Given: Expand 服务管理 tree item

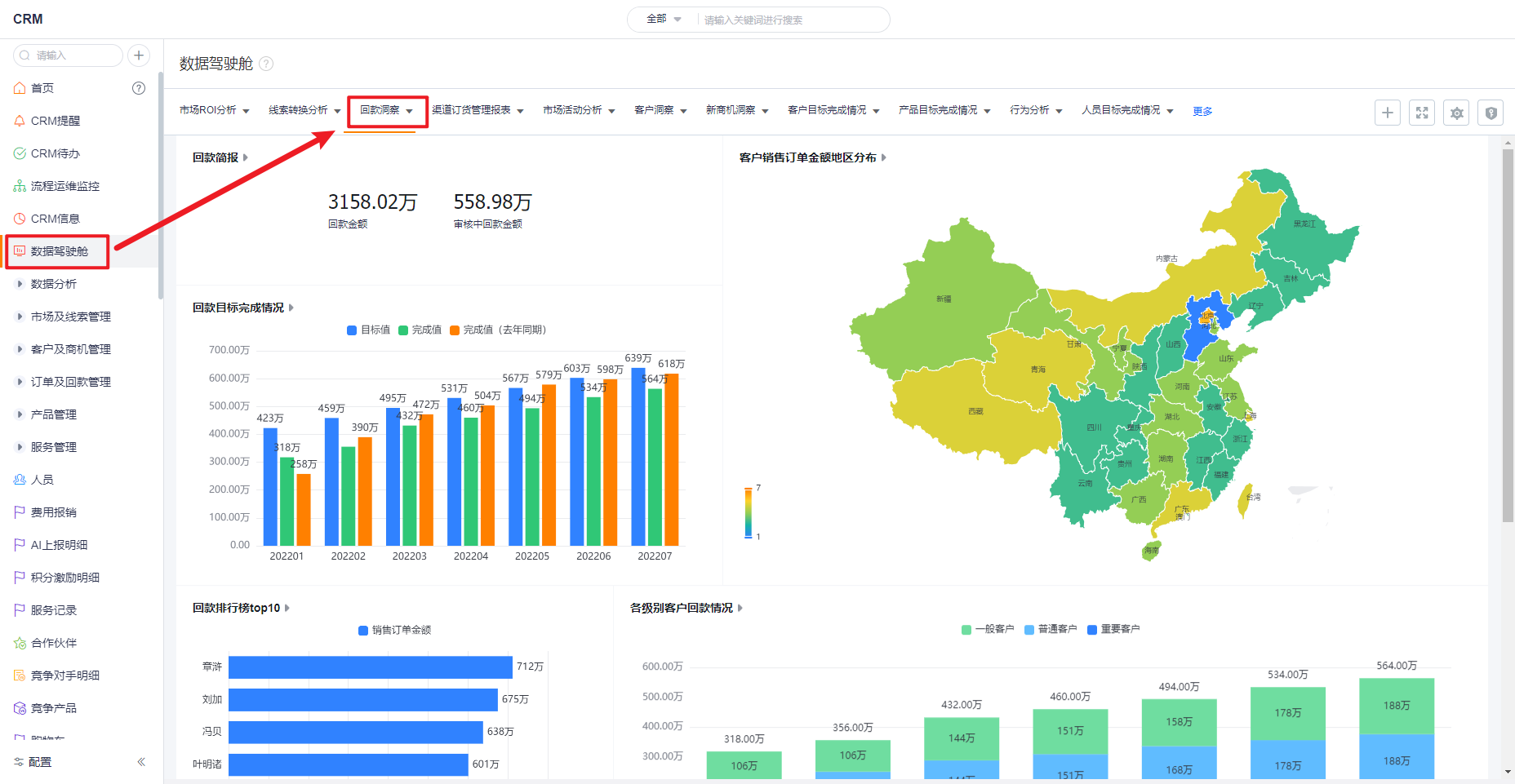Looking at the screenshot, I should (20, 447).
